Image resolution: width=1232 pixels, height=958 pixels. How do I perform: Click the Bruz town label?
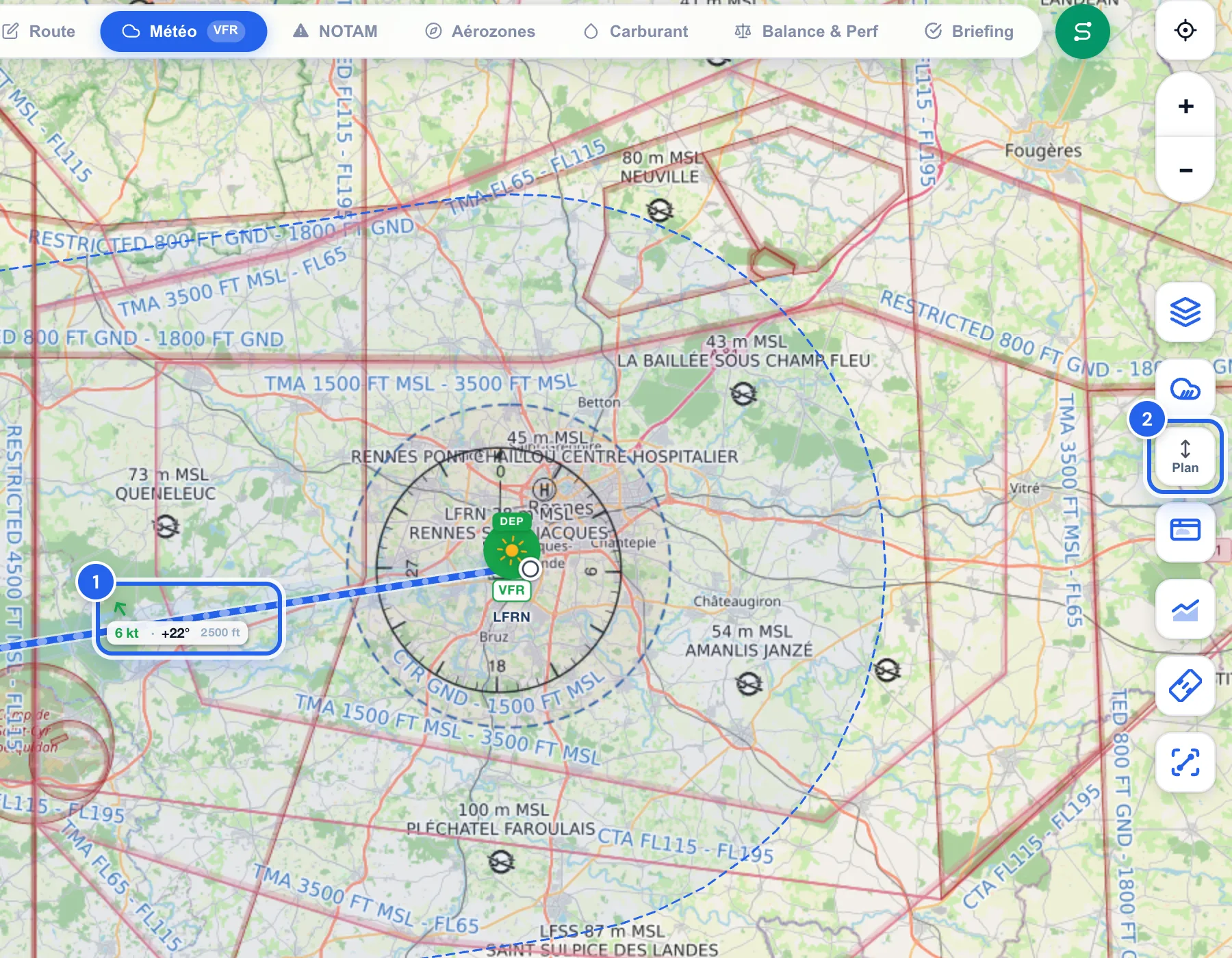tap(494, 636)
